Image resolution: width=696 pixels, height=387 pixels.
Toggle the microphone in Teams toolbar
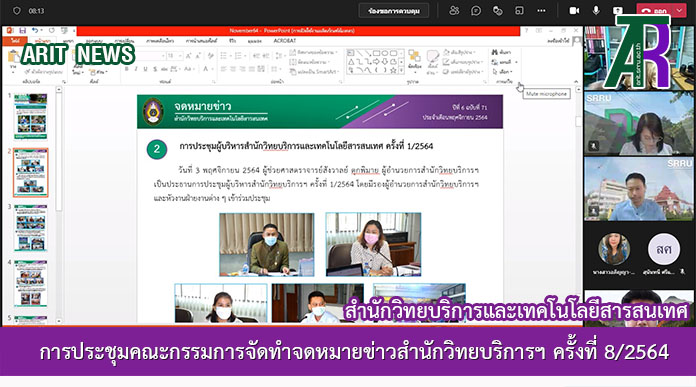tap(596, 11)
